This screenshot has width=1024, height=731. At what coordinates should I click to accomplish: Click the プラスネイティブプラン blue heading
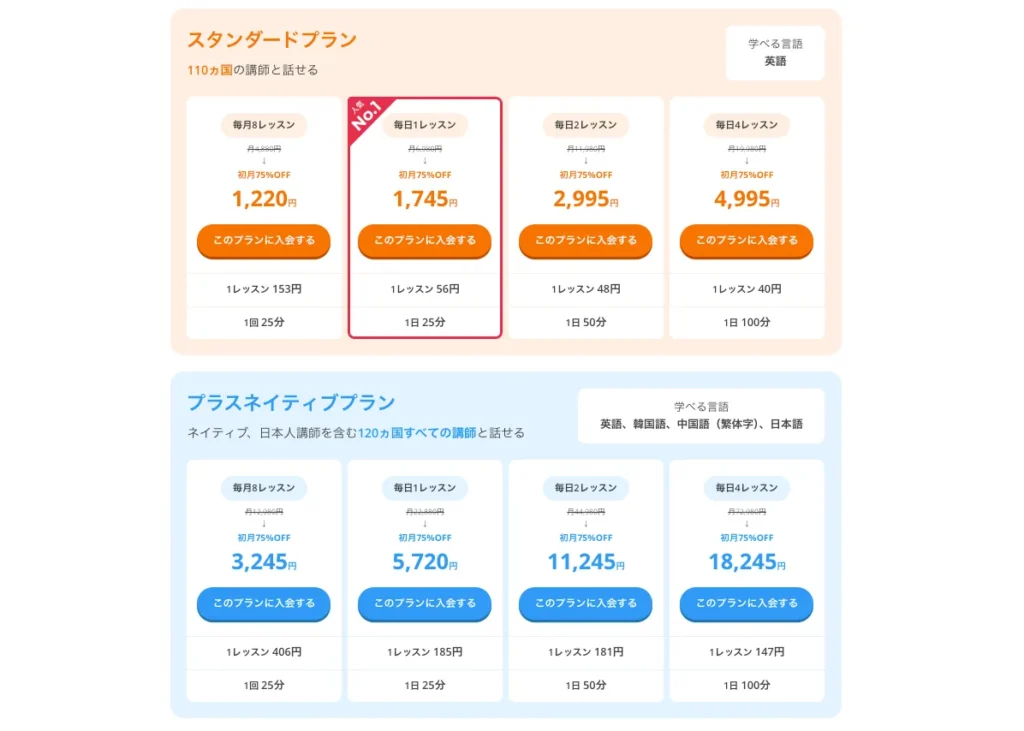[x=291, y=403]
